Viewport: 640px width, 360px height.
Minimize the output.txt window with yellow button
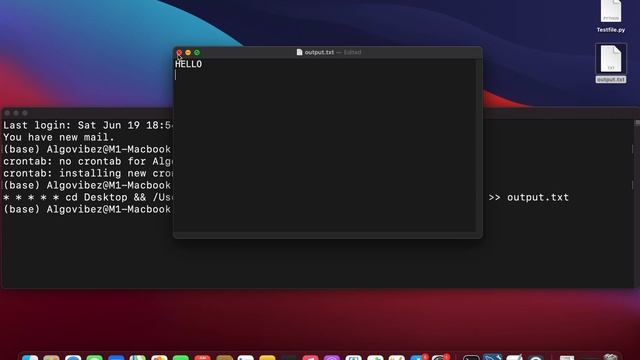coord(188,53)
